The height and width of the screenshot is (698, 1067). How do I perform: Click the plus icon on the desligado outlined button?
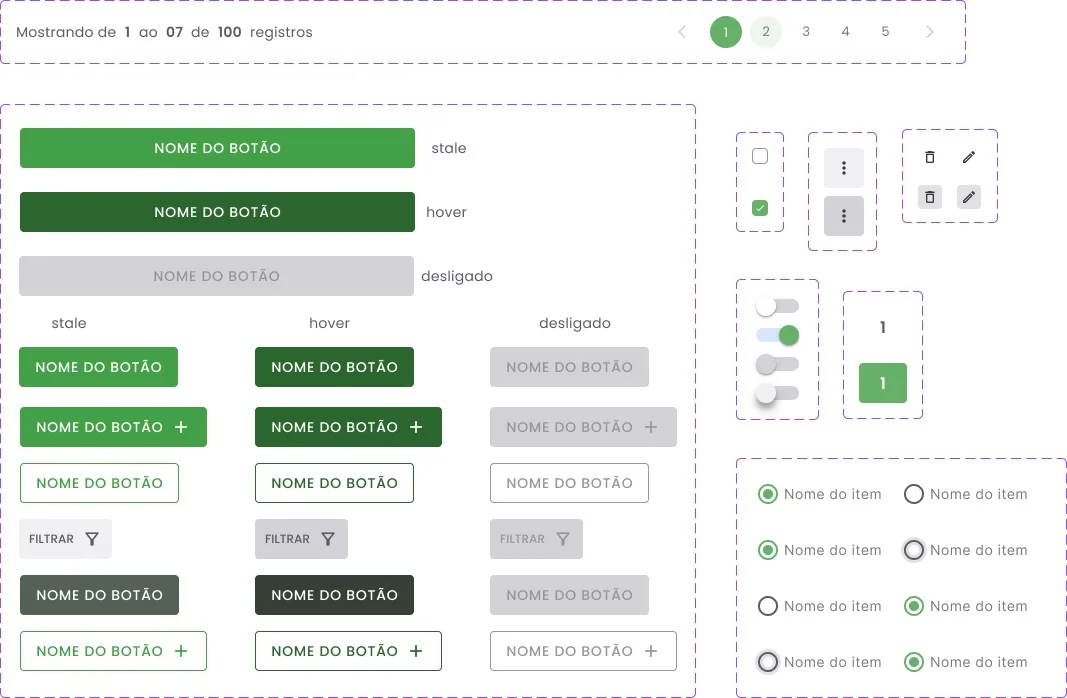pos(651,651)
